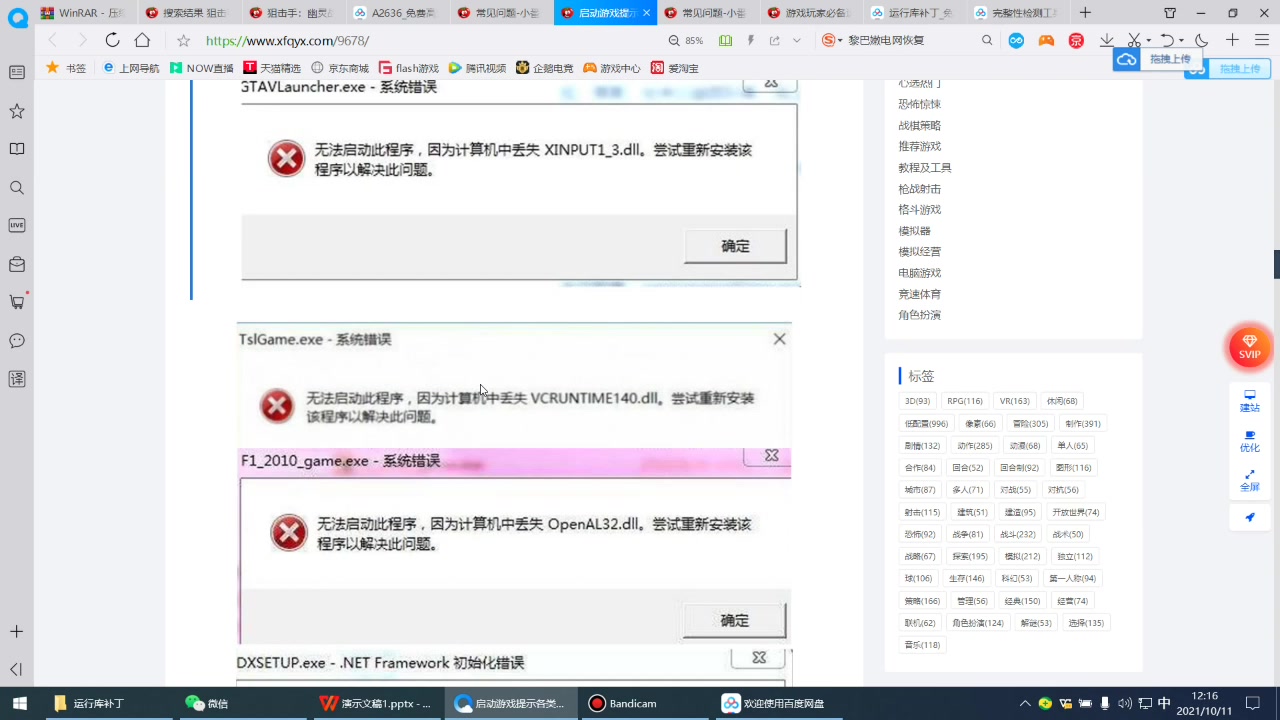This screenshot has width=1280, height=720.
Task: Click the search box with 黎巴嫩电网恢复
Action: (x=910, y=40)
